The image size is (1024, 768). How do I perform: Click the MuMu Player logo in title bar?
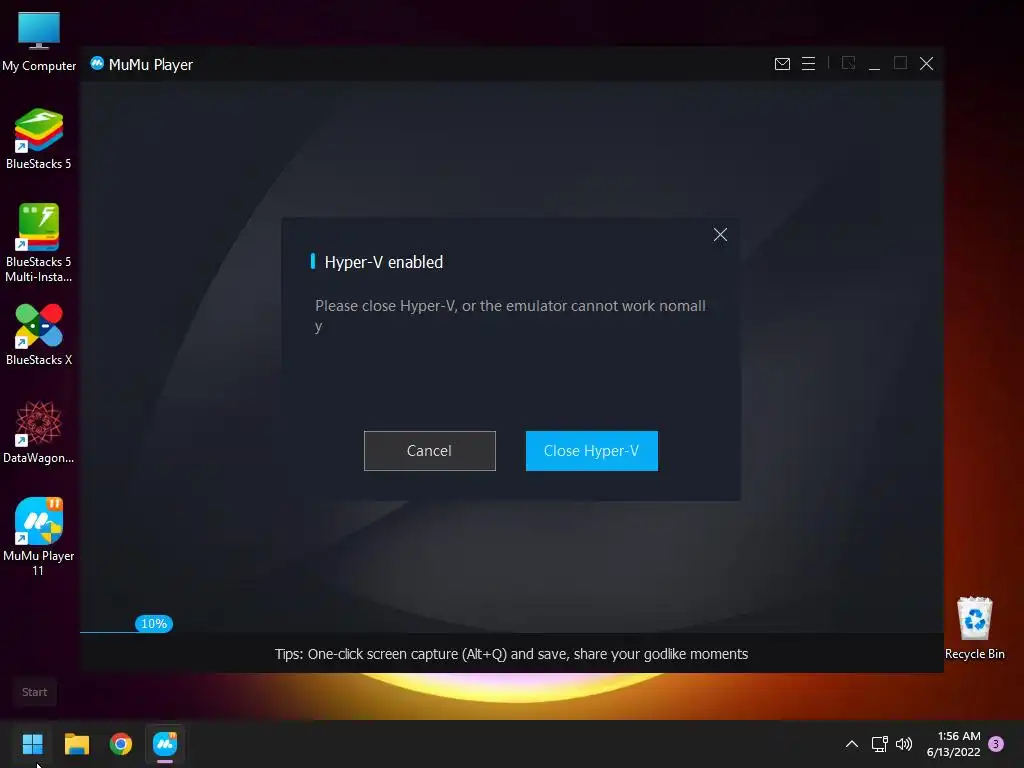[97, 63]
